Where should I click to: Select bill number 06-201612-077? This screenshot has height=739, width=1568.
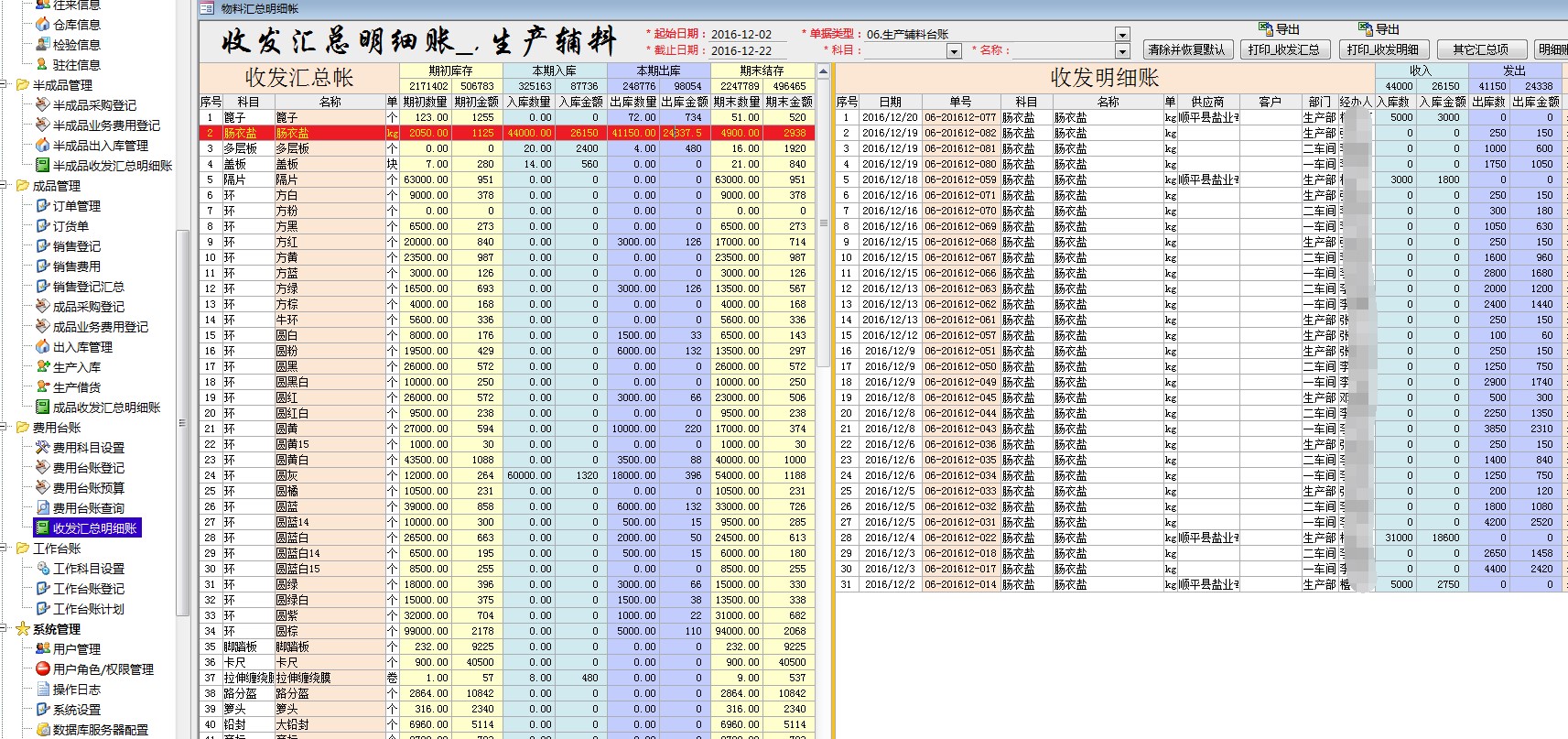point(960,117)
